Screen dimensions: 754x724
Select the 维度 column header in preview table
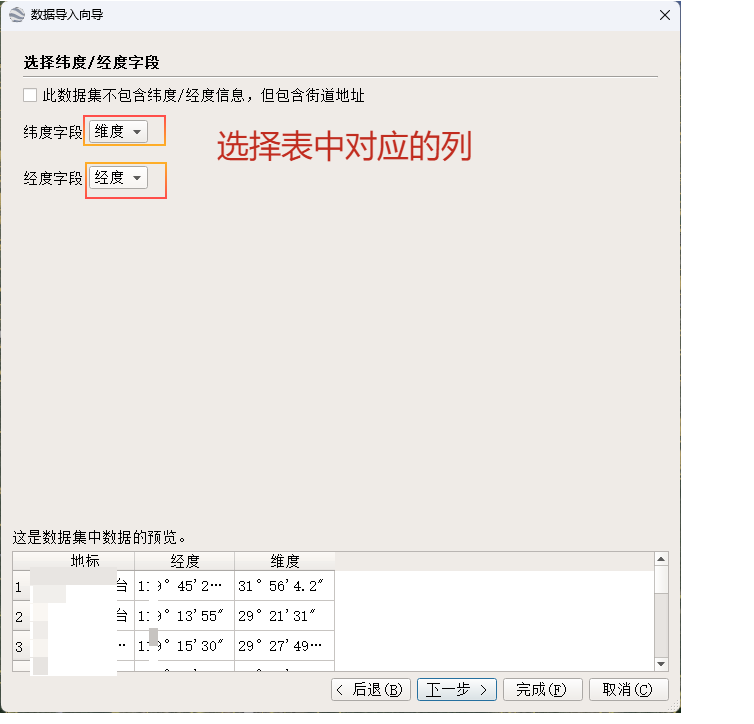pyautogui.click(x=284, y=561)
